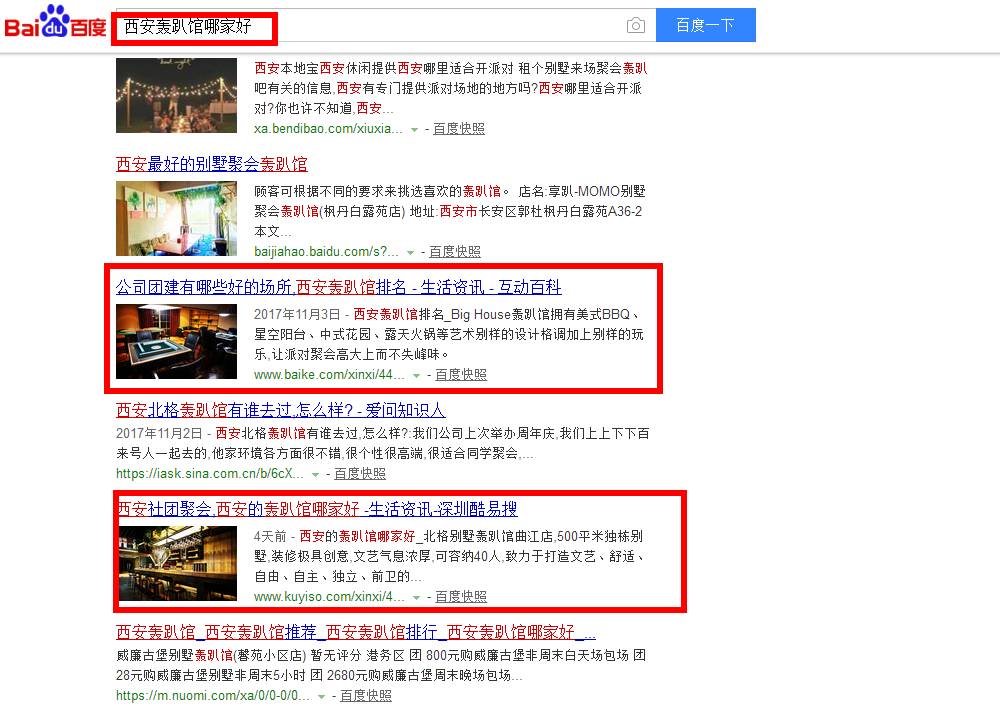Click URL text www.kuyiso.com/xinxi/4...
The width and height of the screenshot is (1000, 720).
pyautogui.click(x=329, y=597)
